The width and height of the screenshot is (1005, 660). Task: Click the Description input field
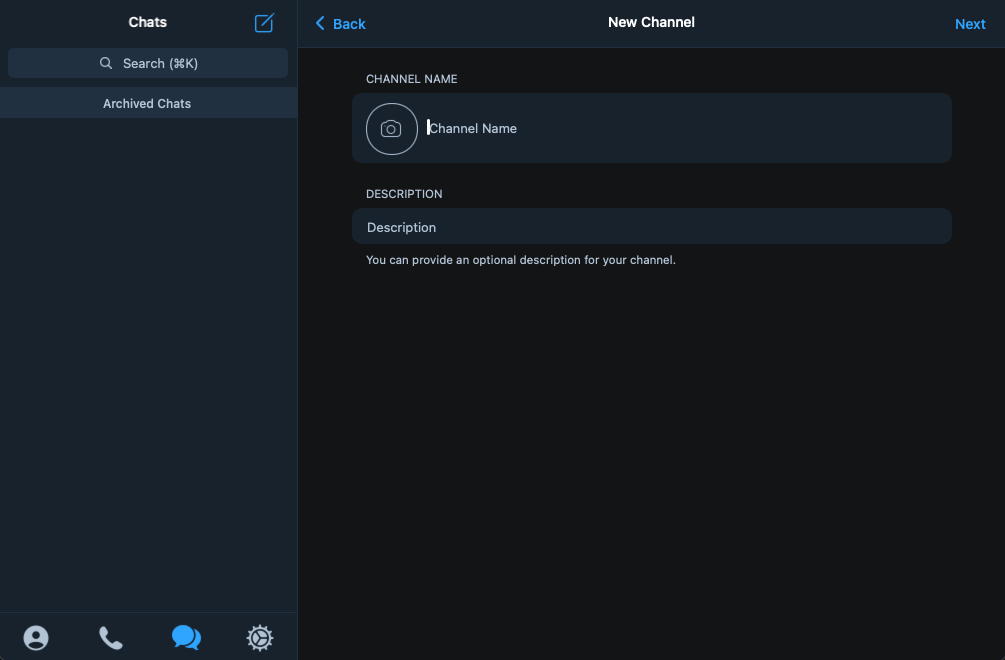pos(650,226)
